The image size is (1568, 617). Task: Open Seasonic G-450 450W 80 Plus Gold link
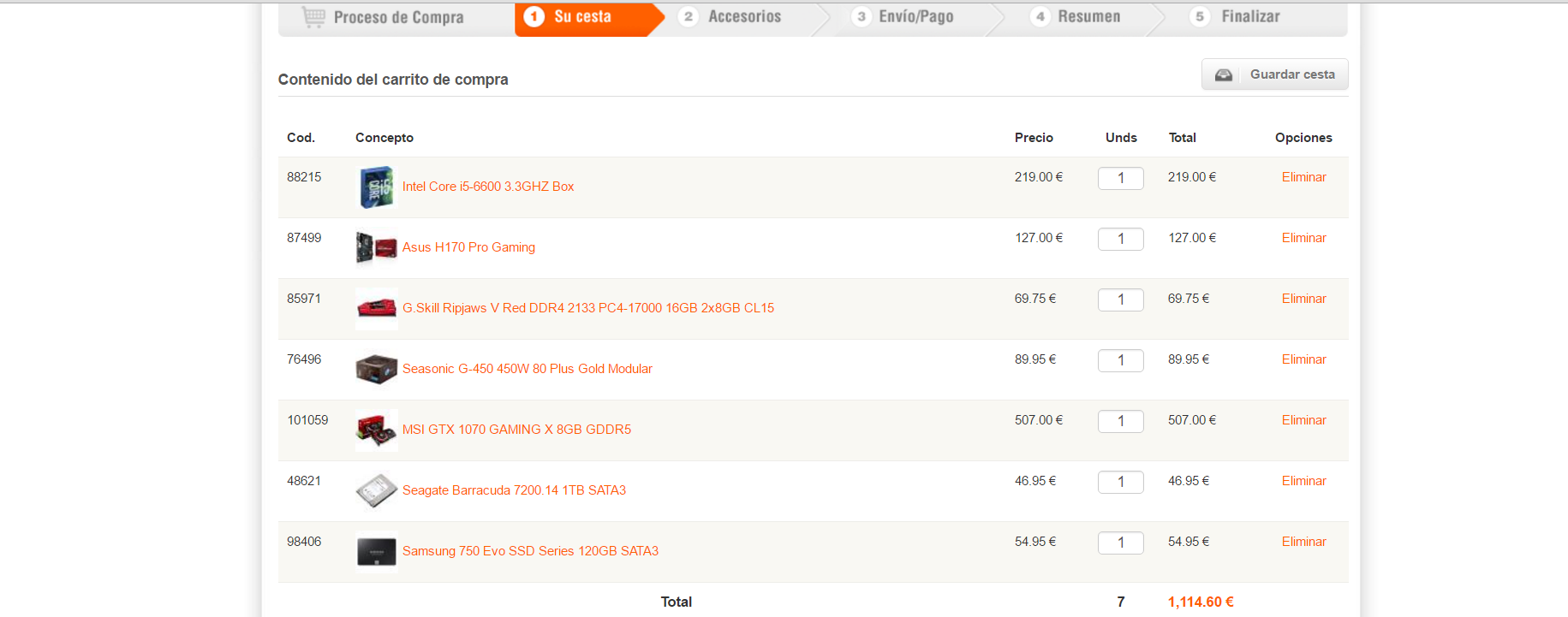(528, 369)
